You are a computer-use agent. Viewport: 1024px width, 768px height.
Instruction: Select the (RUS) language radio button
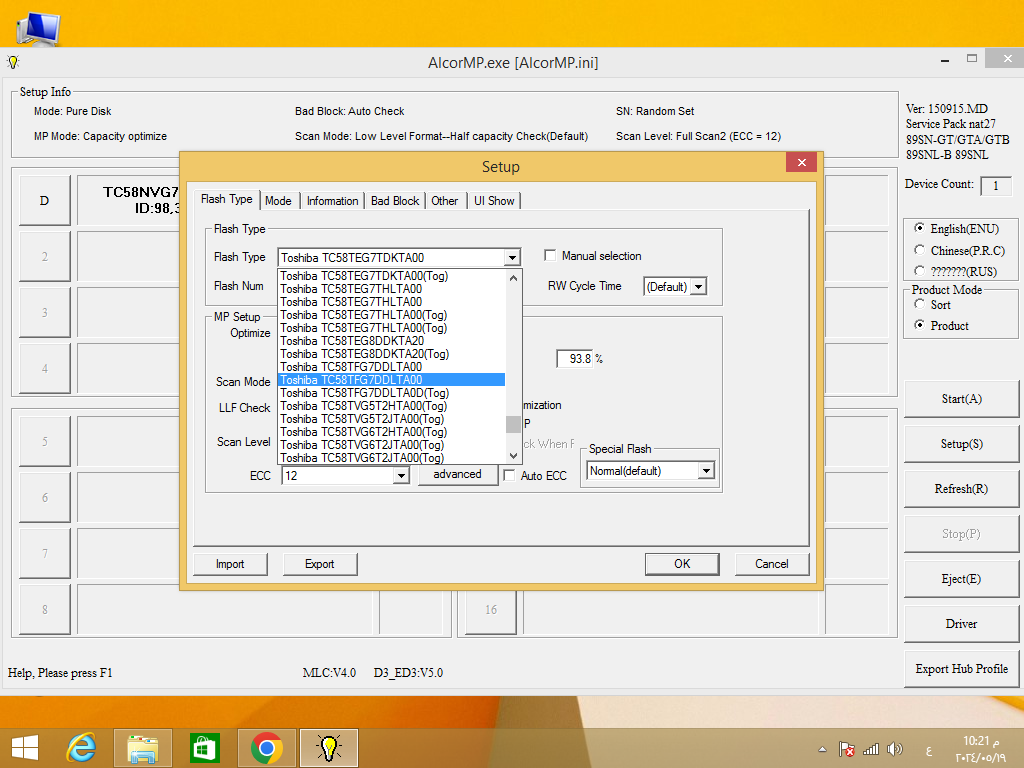[920, 270]
